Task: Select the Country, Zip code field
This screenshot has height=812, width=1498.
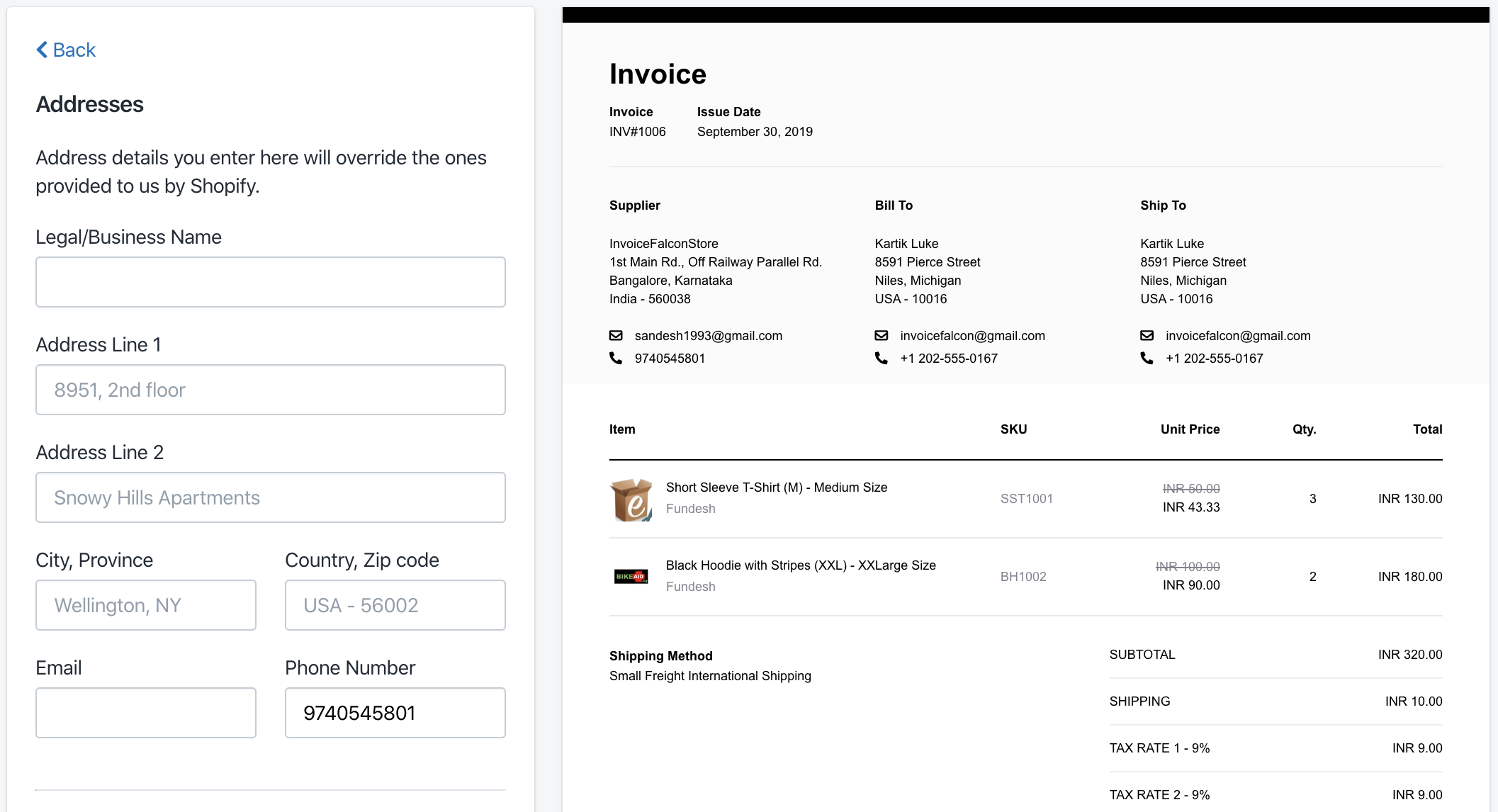Action: point(395,604)
